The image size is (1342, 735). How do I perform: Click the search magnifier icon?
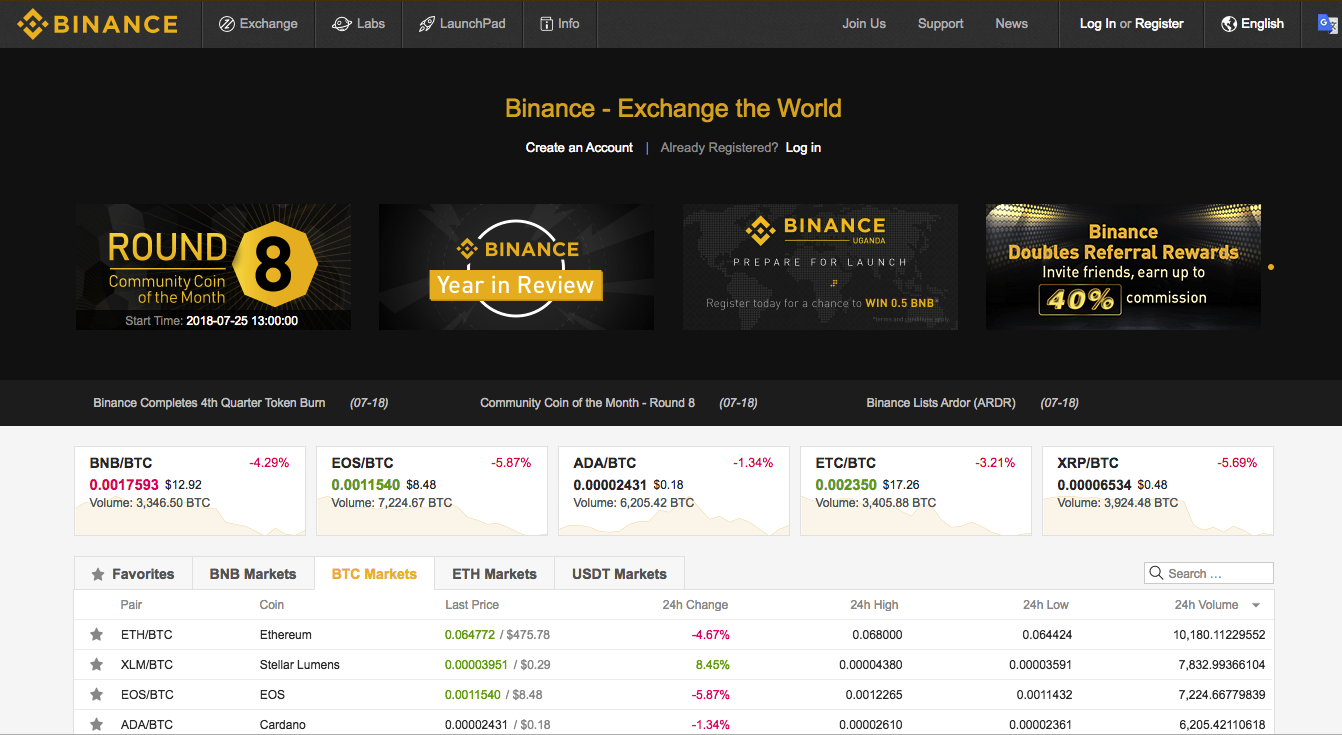pos(1158,574)
